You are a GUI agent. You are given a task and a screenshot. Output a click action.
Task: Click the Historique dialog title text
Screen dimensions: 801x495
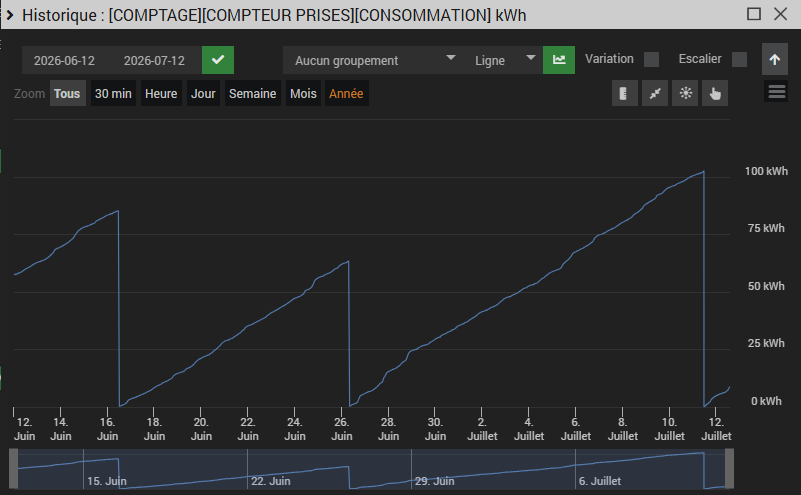274,15
